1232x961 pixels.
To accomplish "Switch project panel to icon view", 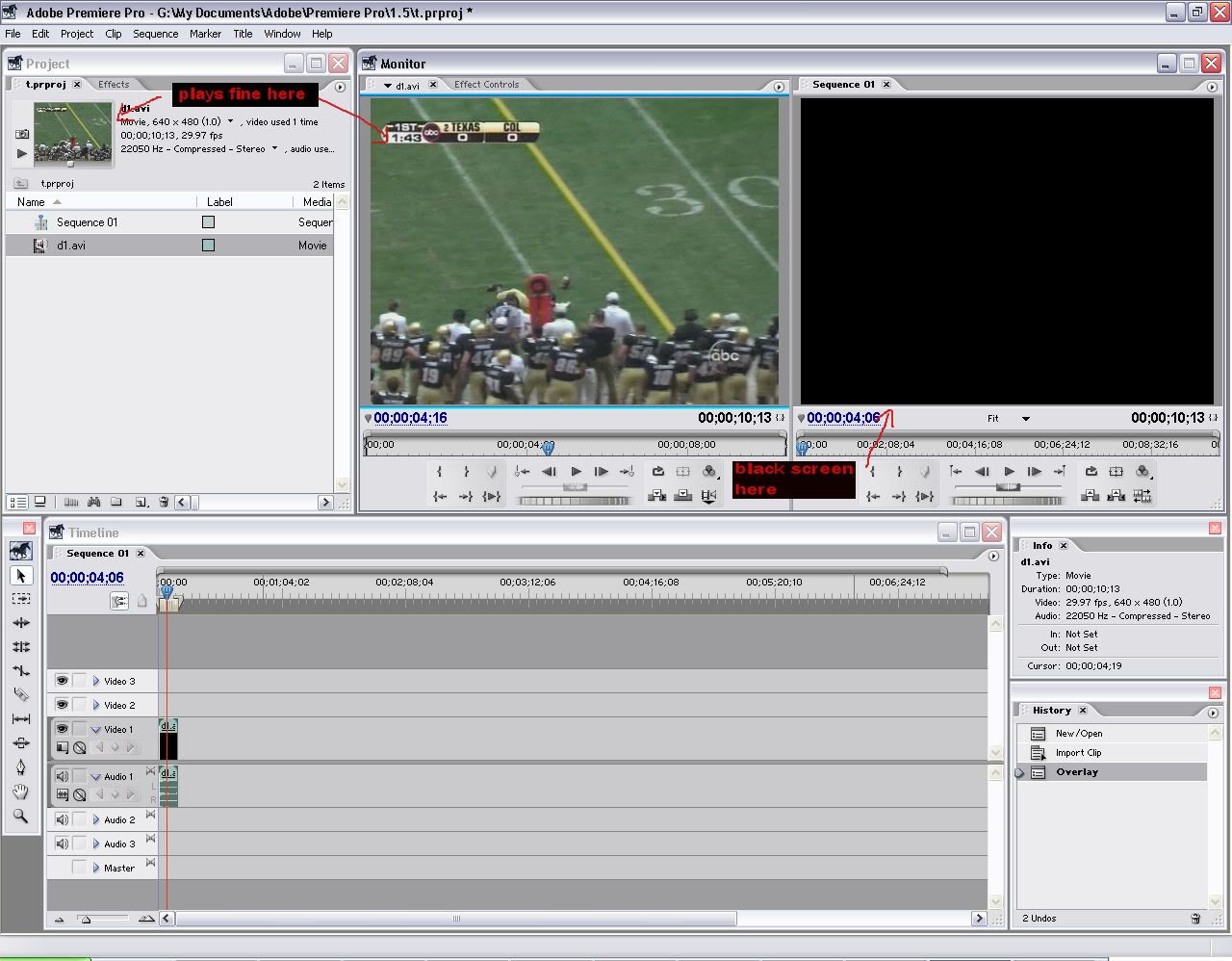I will (40, 502).
